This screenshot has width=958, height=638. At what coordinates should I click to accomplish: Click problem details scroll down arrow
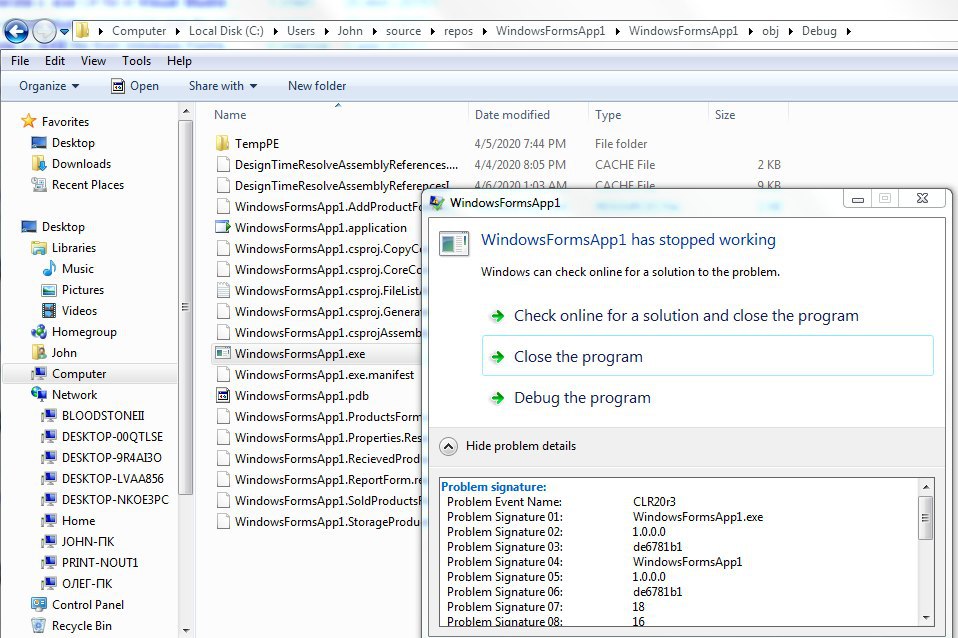tap(926, 618)
